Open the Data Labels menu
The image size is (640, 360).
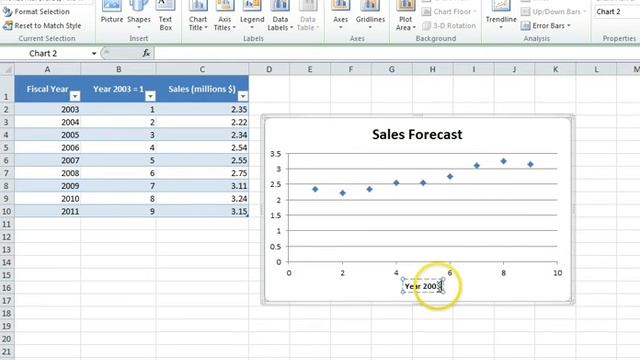[x=280, y=16]
